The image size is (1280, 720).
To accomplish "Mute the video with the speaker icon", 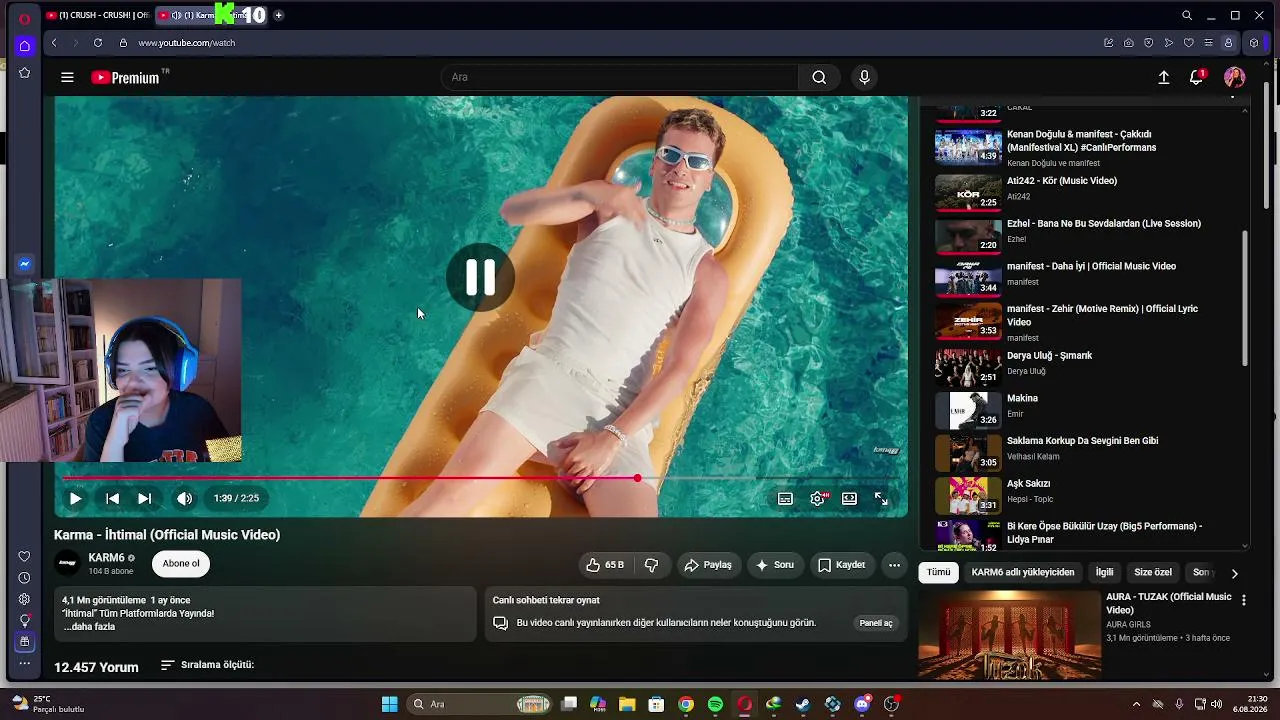I will point(184,498).
